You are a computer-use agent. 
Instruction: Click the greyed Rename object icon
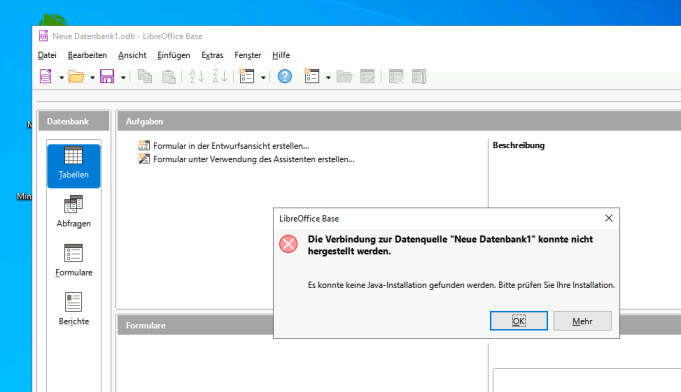[x=419, y=76]
